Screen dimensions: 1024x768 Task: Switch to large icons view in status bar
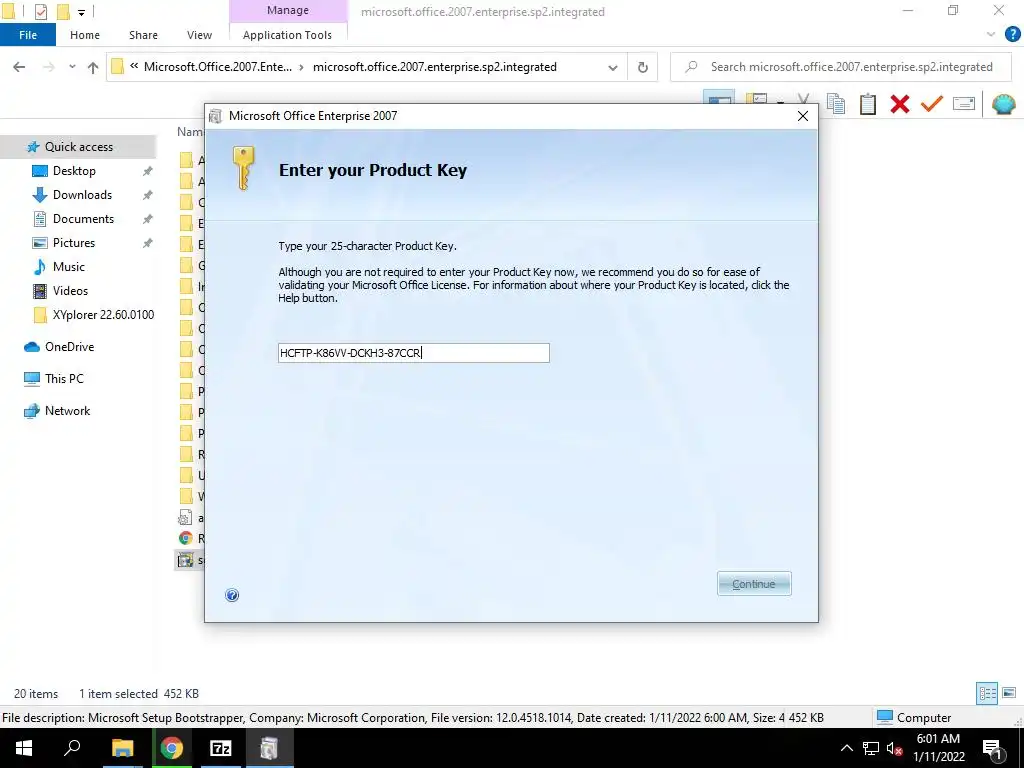(x=1009, y=694)
